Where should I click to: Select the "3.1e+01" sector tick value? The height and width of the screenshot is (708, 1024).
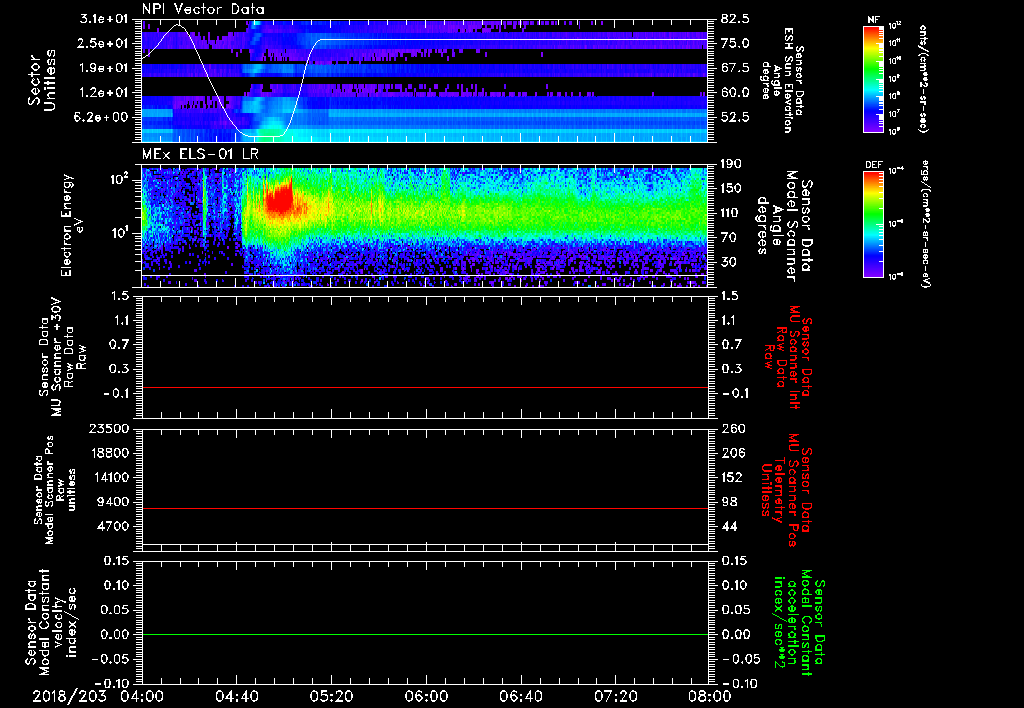pos(103,18)
